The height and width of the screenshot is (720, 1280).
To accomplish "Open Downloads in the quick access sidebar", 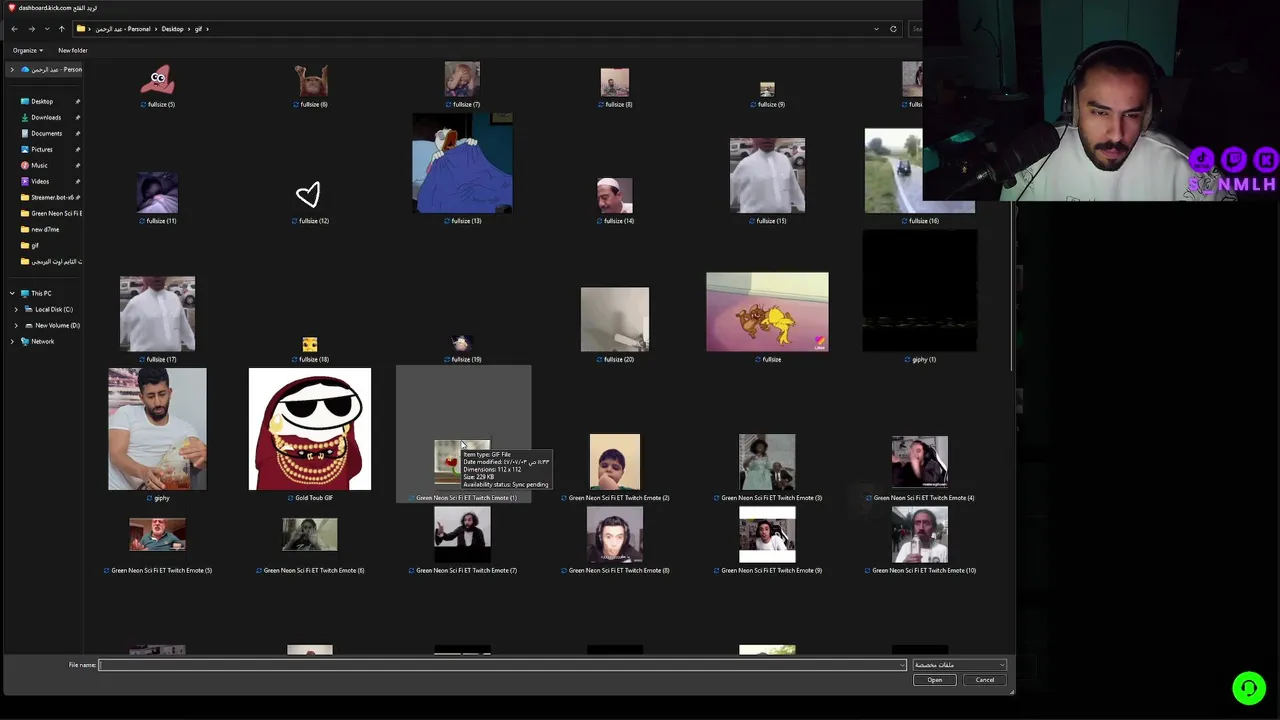I will [45, 117].
